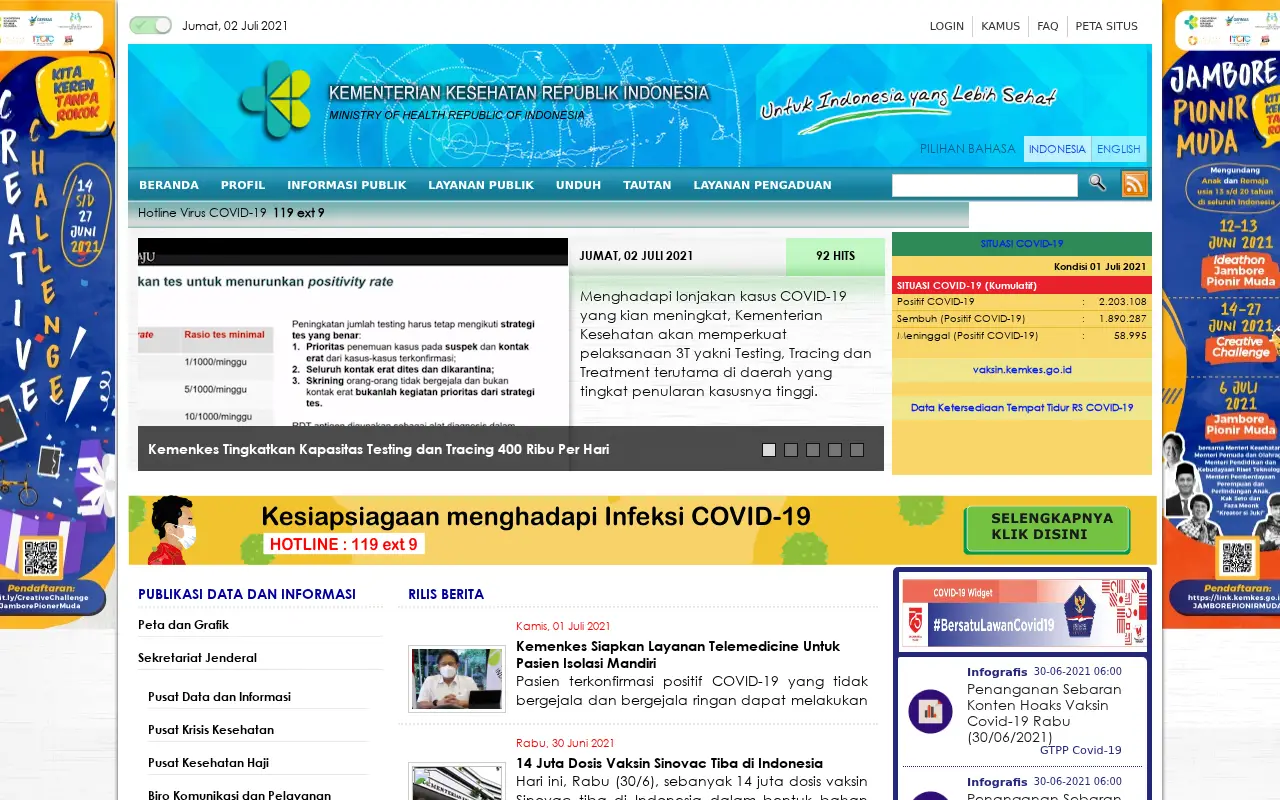Switch language to ENGLISH

coord(1118,149)
